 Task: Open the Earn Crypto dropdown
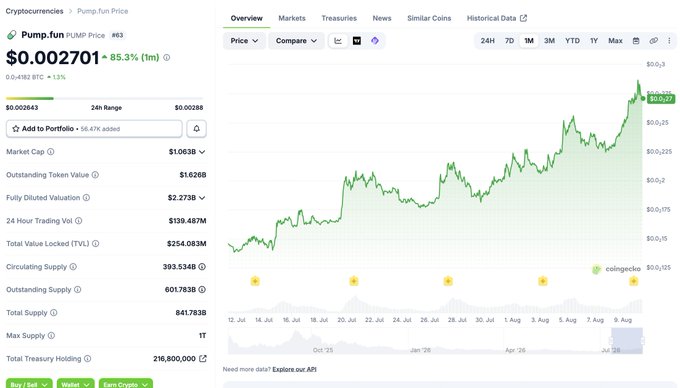[126, 384]
